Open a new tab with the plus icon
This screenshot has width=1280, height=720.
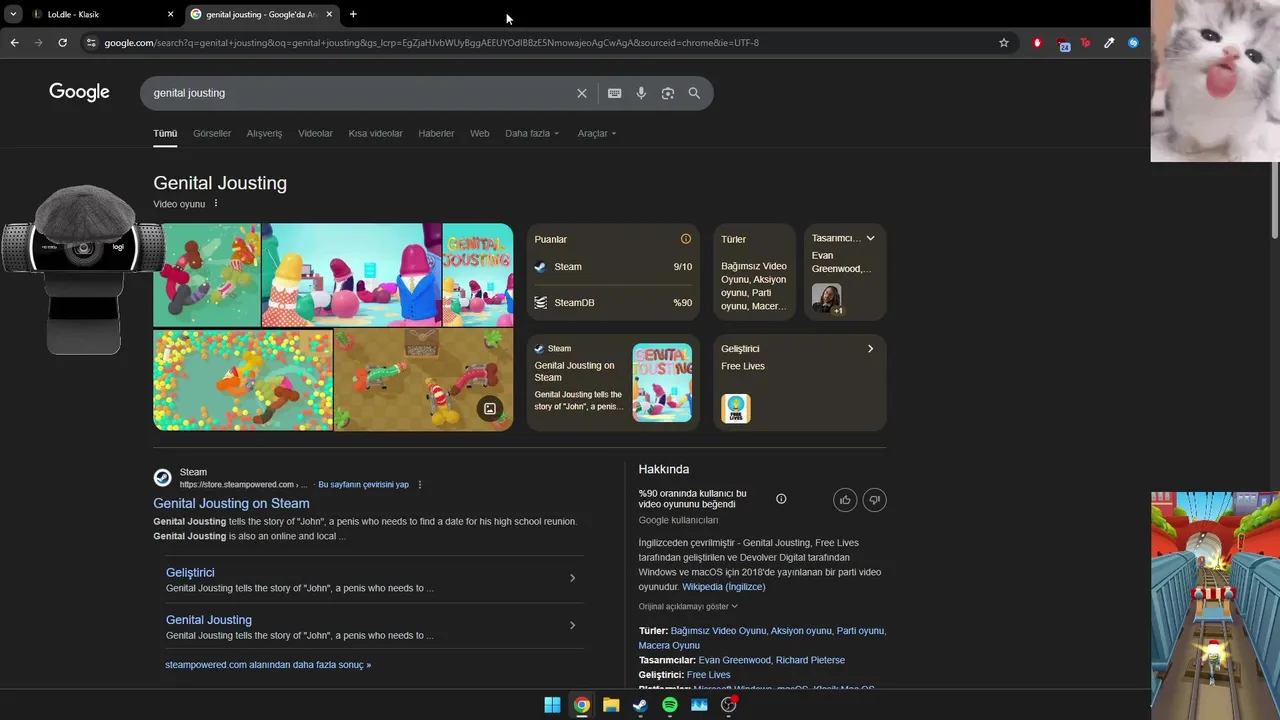click(353, 14)
